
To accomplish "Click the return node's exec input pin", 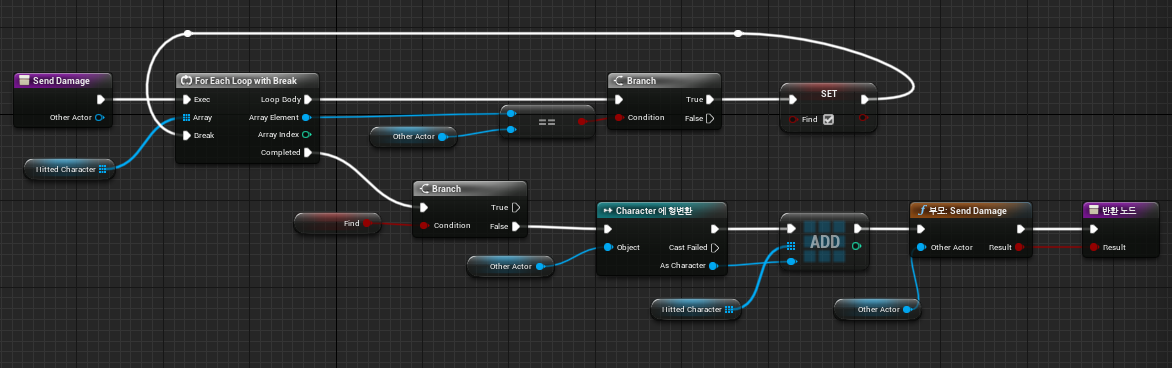I will 1095,229.
